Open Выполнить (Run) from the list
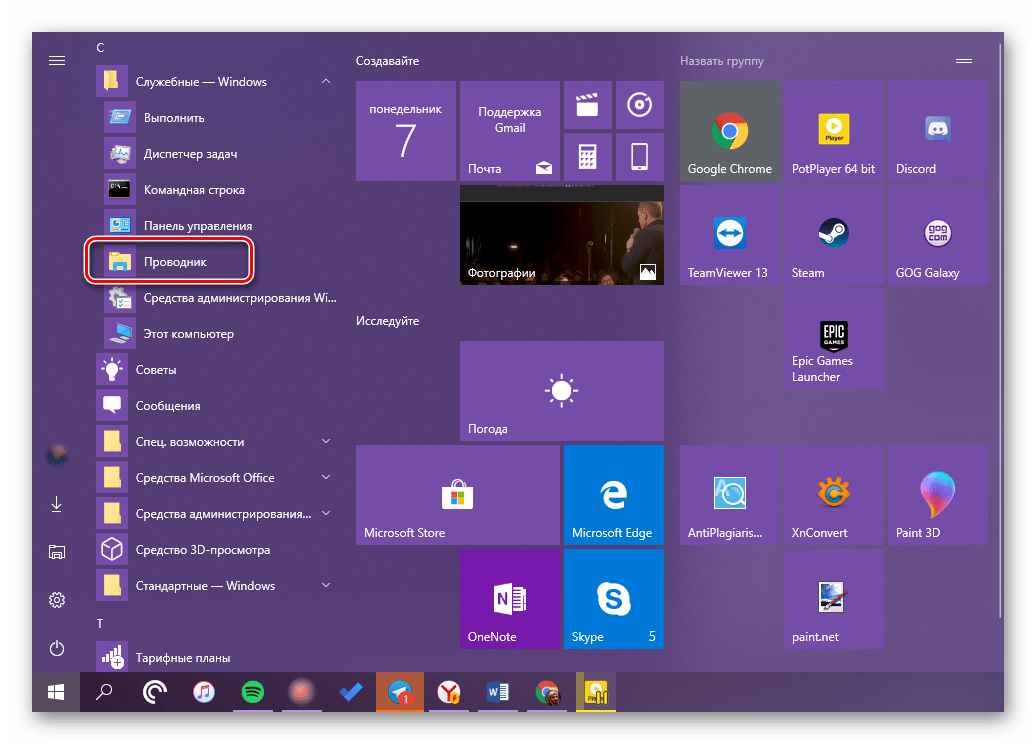1036x744 pixels. point(222,118)
